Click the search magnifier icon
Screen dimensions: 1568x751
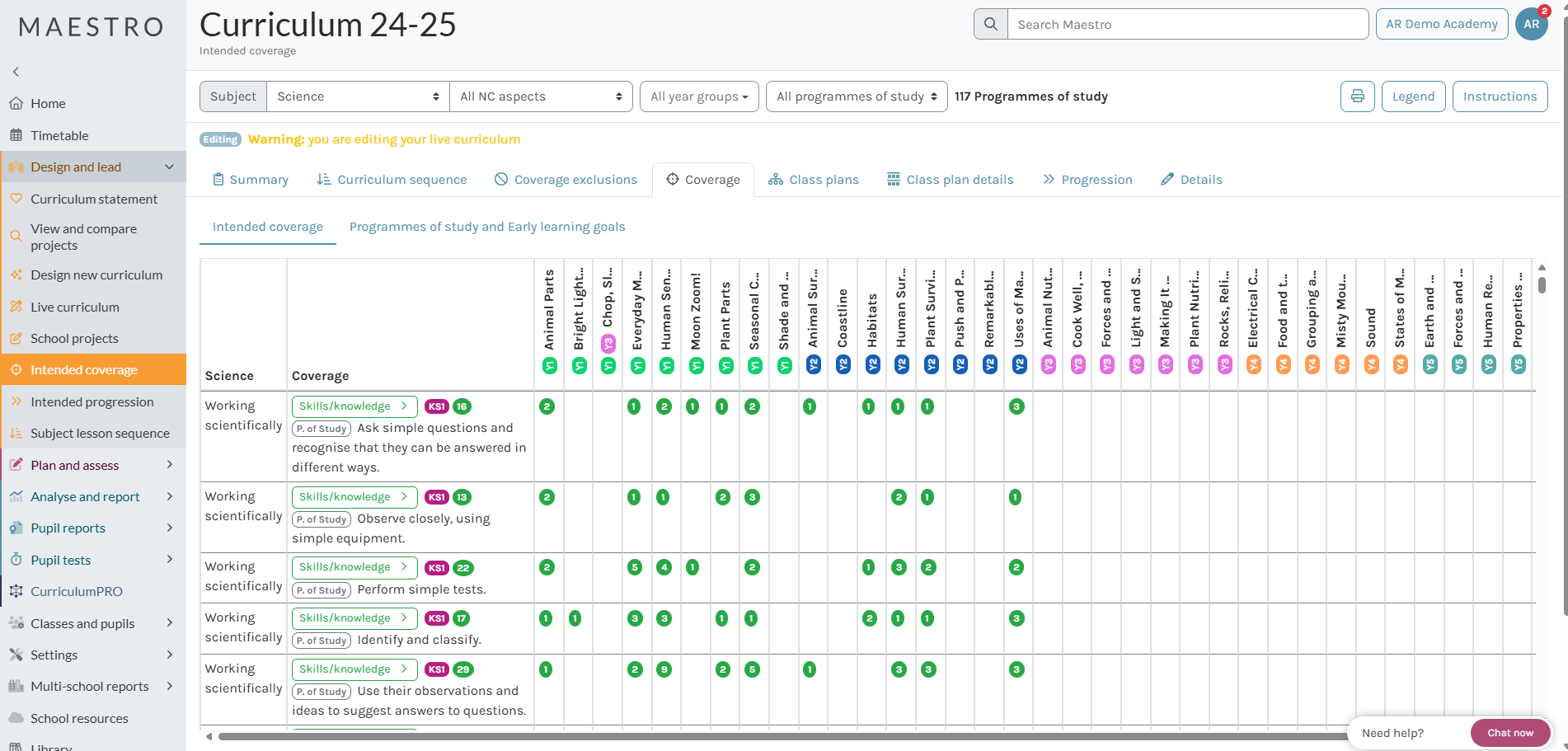(x=991, y=24)
